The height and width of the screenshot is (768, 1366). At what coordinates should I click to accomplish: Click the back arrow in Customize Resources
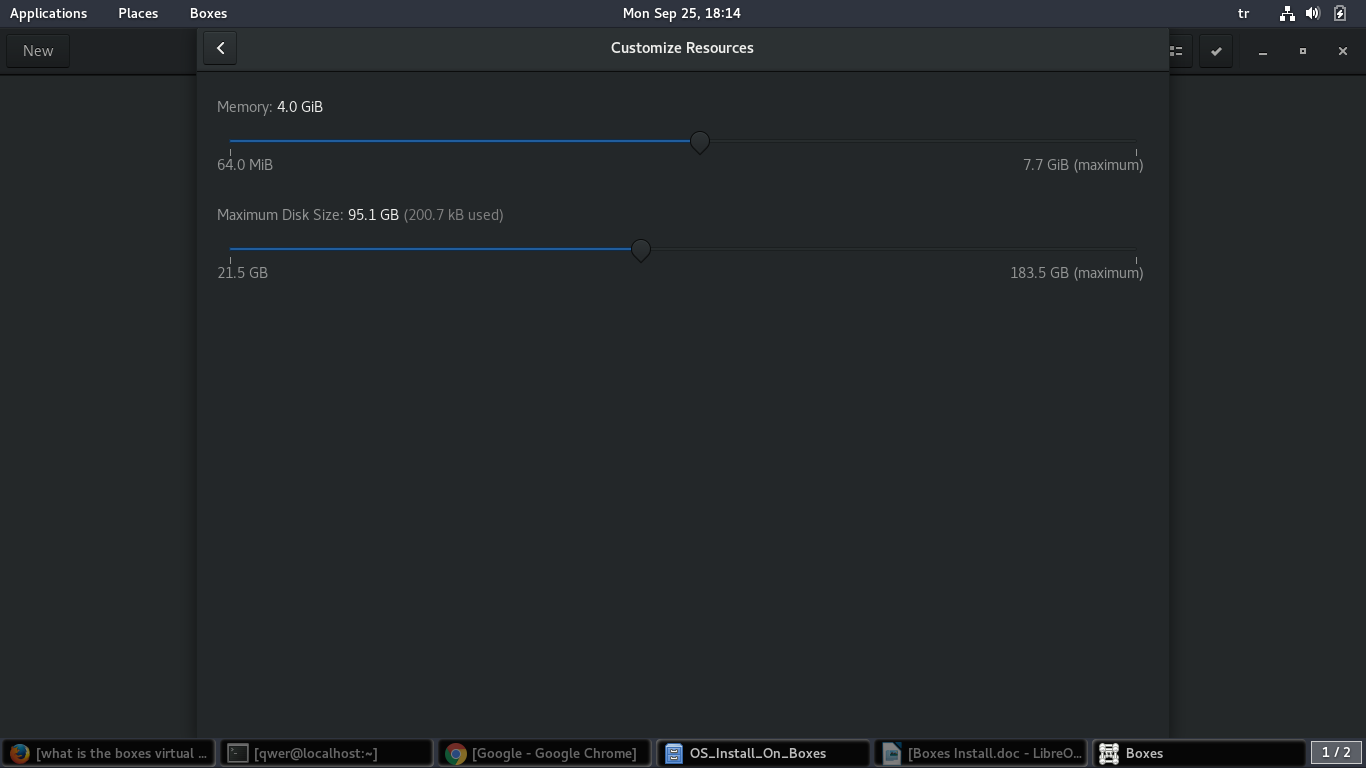coord(220,48)
